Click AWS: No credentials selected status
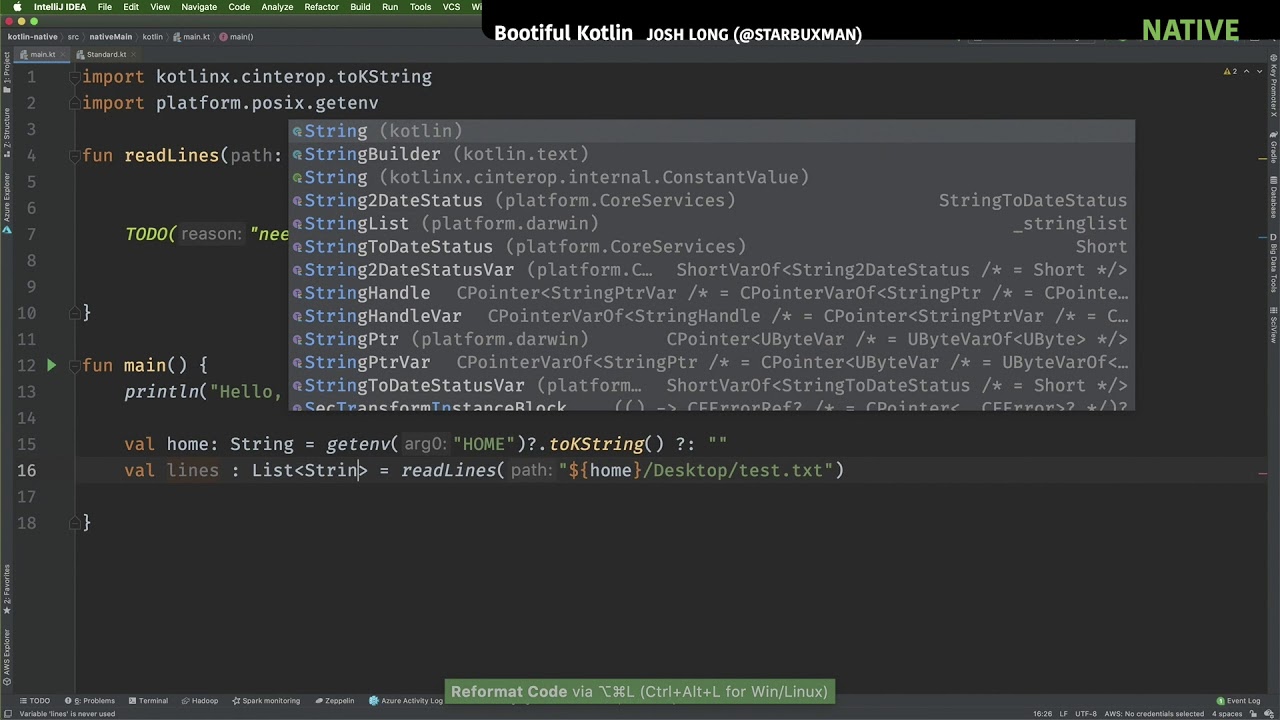1280x720 pixels. pos(1155,714)
